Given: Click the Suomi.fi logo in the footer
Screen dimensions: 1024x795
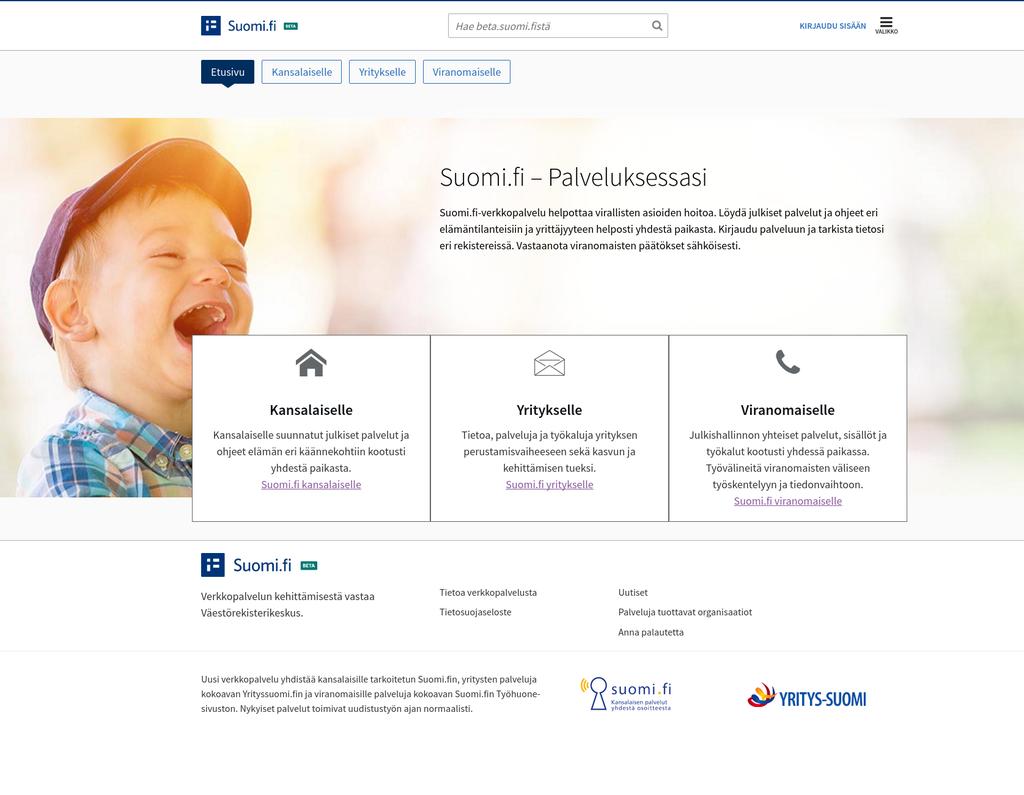Looking at the screenshot, I should click(246, 565).
